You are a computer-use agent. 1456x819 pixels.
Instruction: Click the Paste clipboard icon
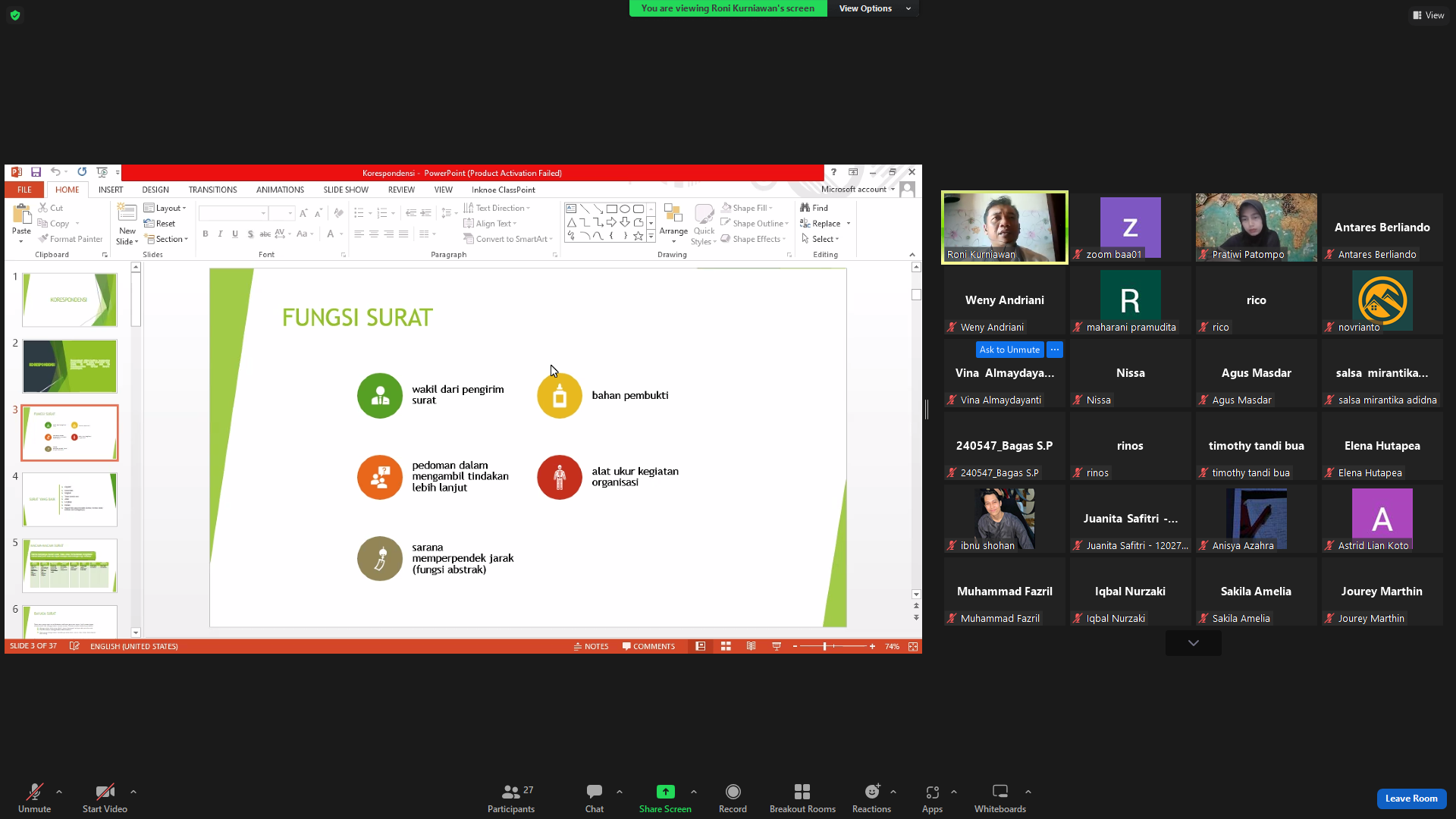[21, 215]
